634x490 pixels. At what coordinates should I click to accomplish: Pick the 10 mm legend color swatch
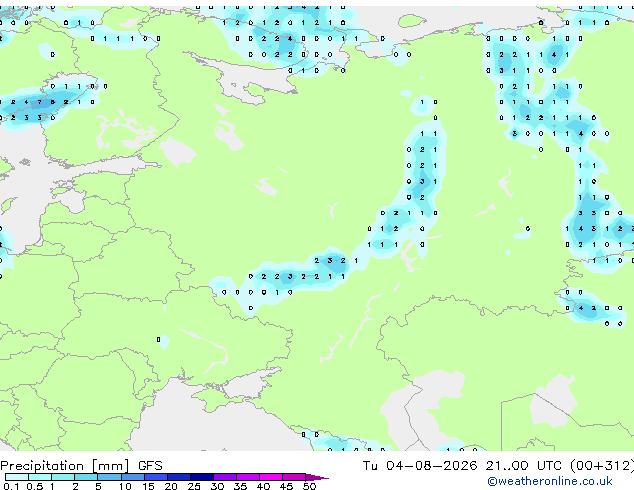tap(132, 477)
